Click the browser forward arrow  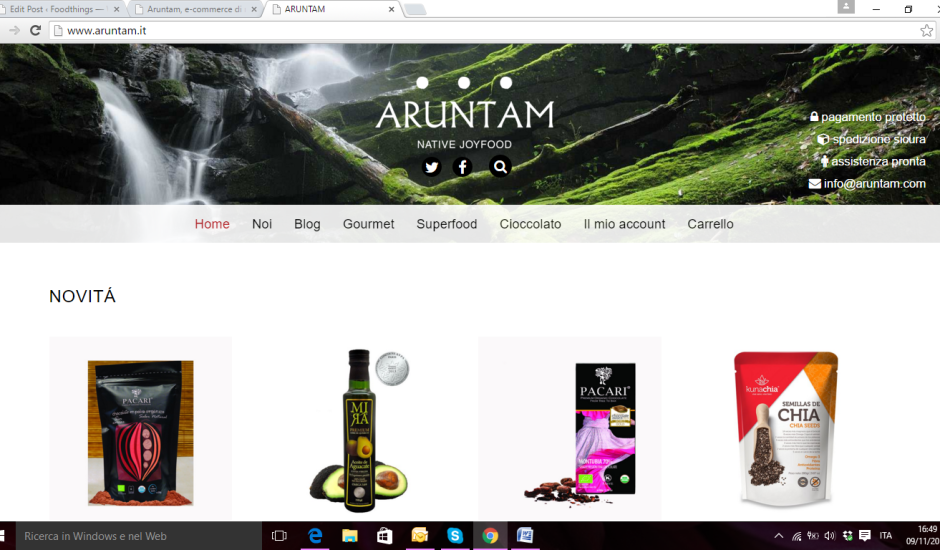pos(14,31)
